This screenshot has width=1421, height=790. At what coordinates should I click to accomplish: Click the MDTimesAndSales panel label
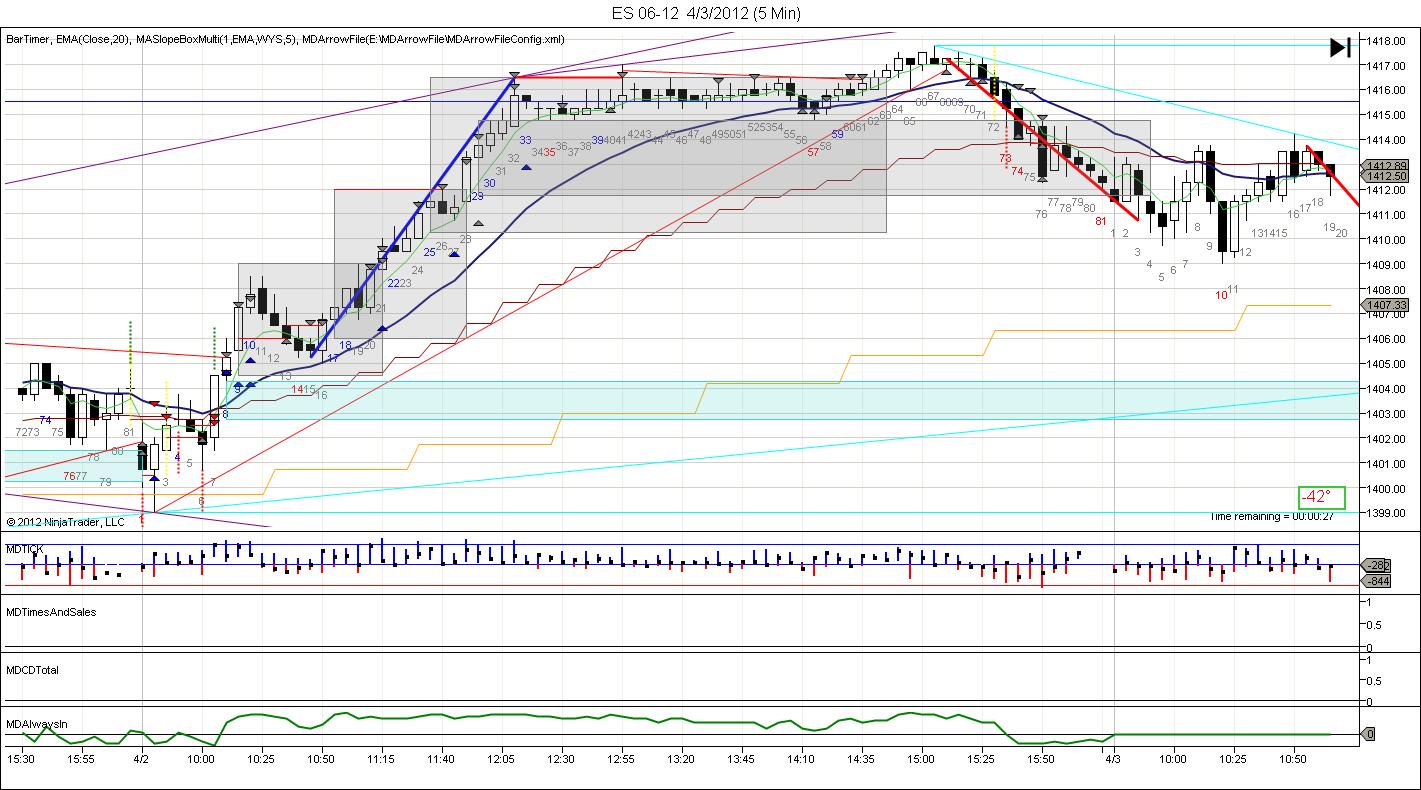click(x=51, y=611)
